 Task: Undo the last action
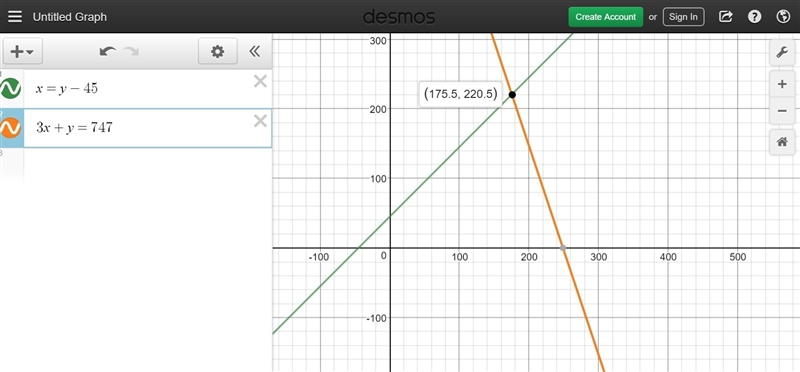point(107,52)
